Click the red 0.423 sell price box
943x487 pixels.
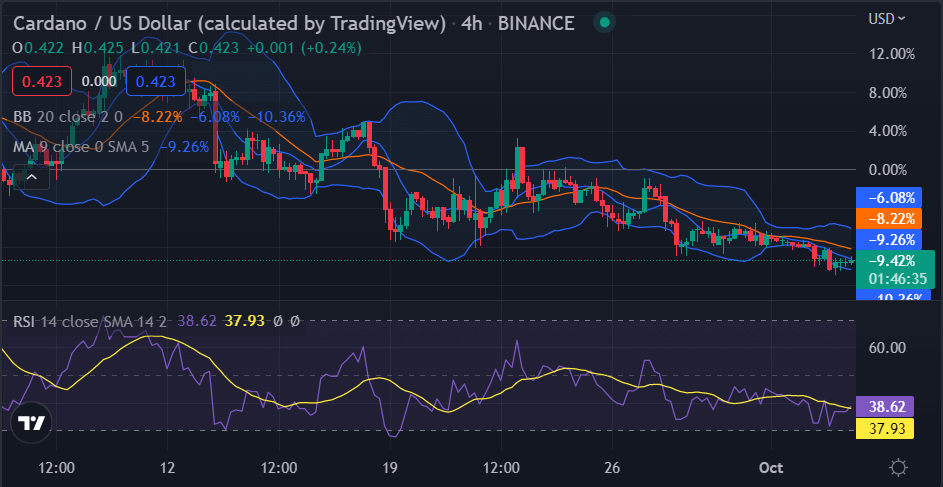42,81
